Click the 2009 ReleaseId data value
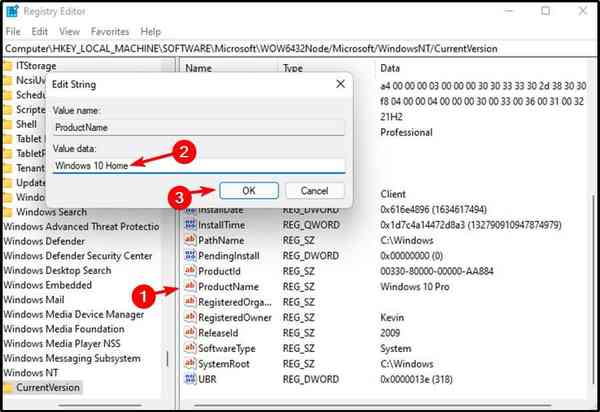This screenshot has height=412, width=600. (x=390, y=333)
